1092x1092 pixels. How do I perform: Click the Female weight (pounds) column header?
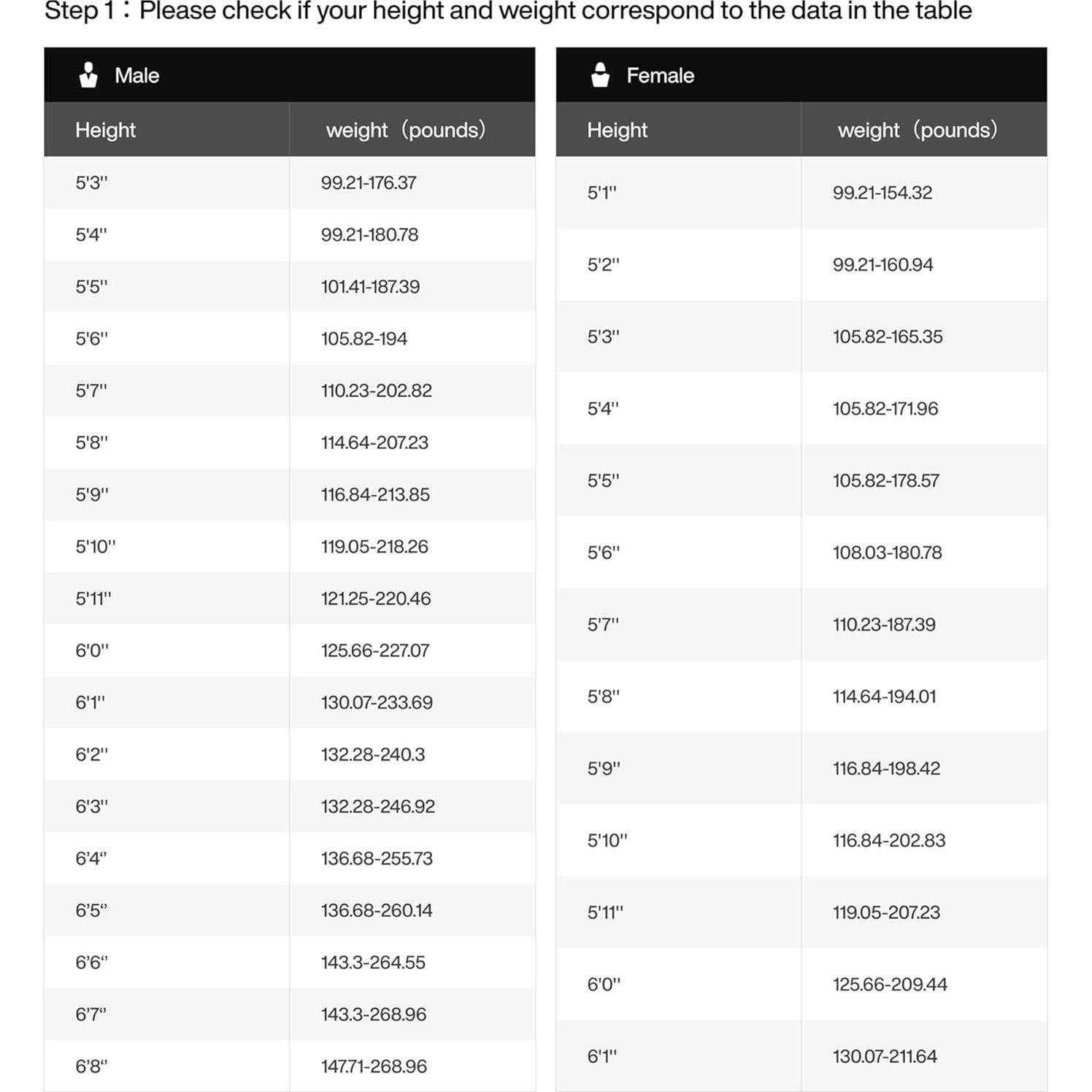pyautogui.click(x=917, y=130)
